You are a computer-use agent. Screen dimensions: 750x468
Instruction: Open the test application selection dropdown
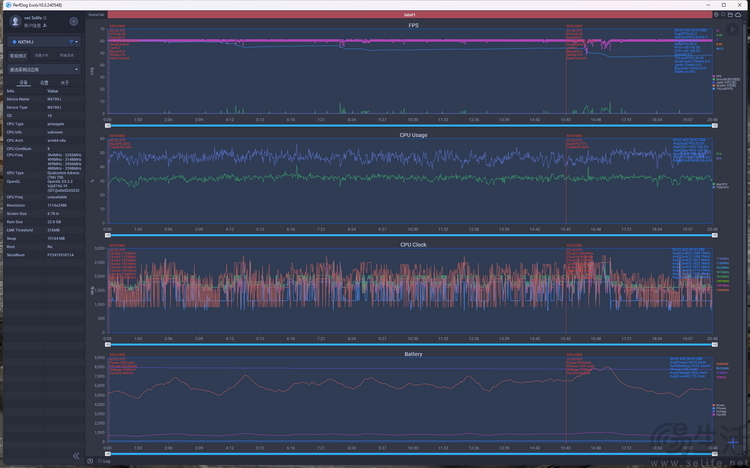[44, 69]
